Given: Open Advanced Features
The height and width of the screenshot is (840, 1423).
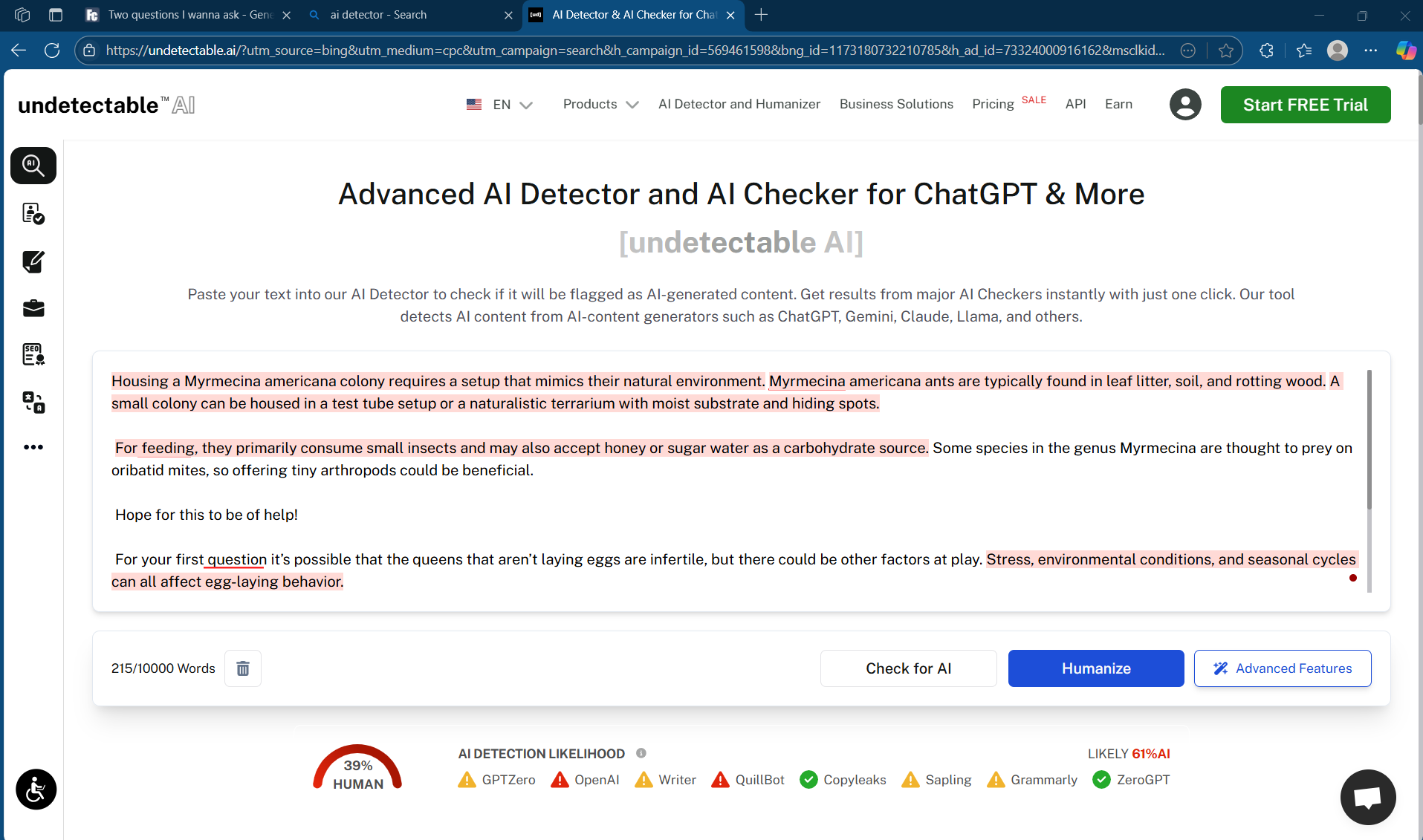Looking at the screenshot, I should [1283, 668].
